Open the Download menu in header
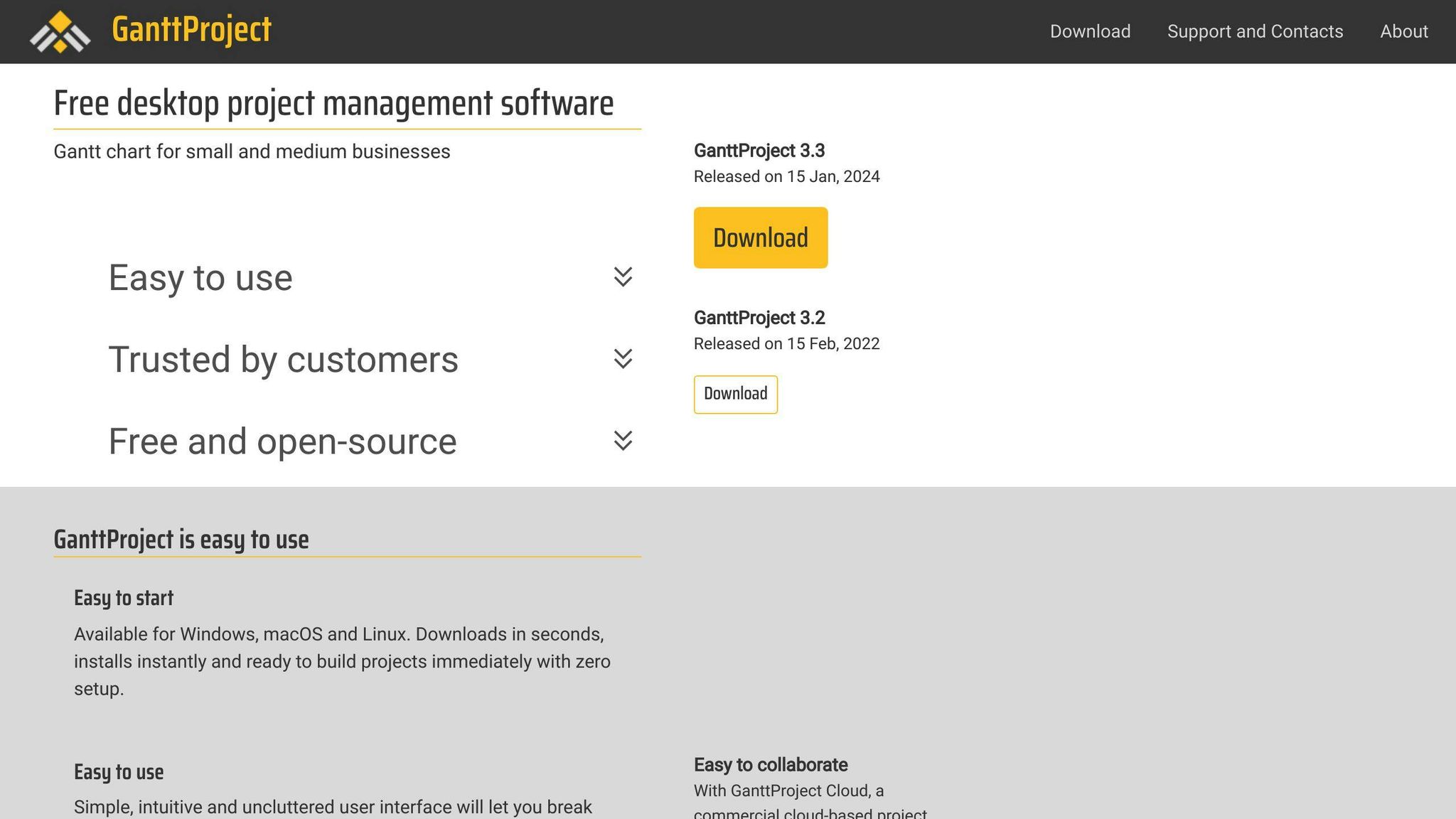1456x819 pixels. coord(1090,31)
